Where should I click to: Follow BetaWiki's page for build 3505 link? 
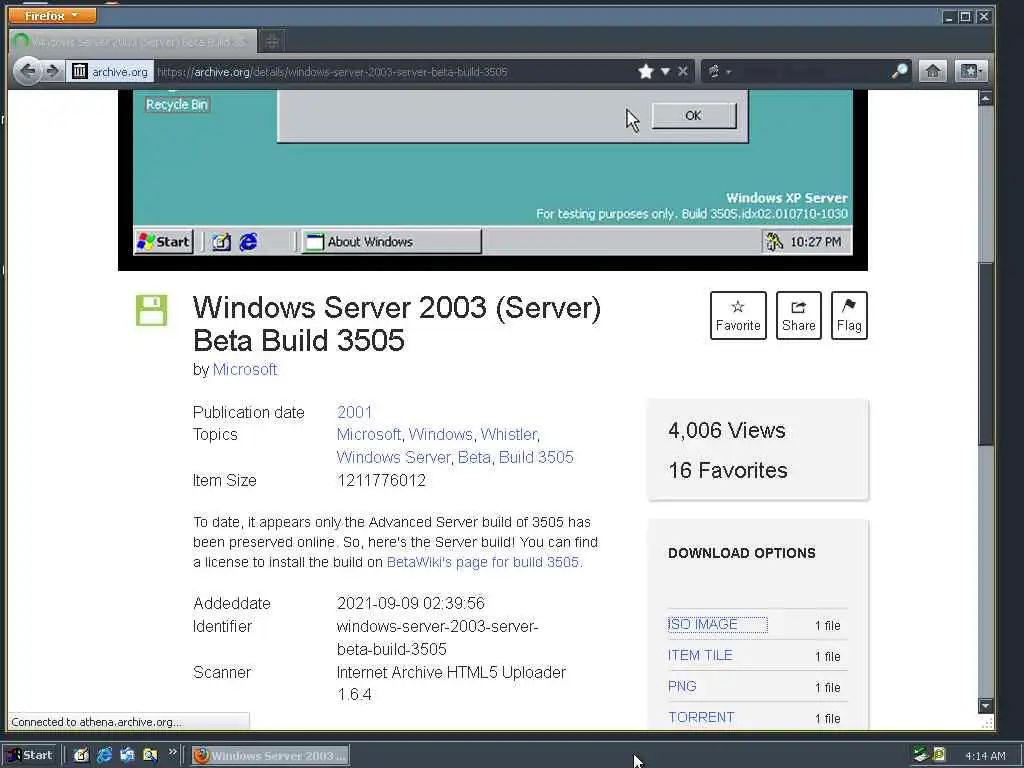tap(483, 562)
